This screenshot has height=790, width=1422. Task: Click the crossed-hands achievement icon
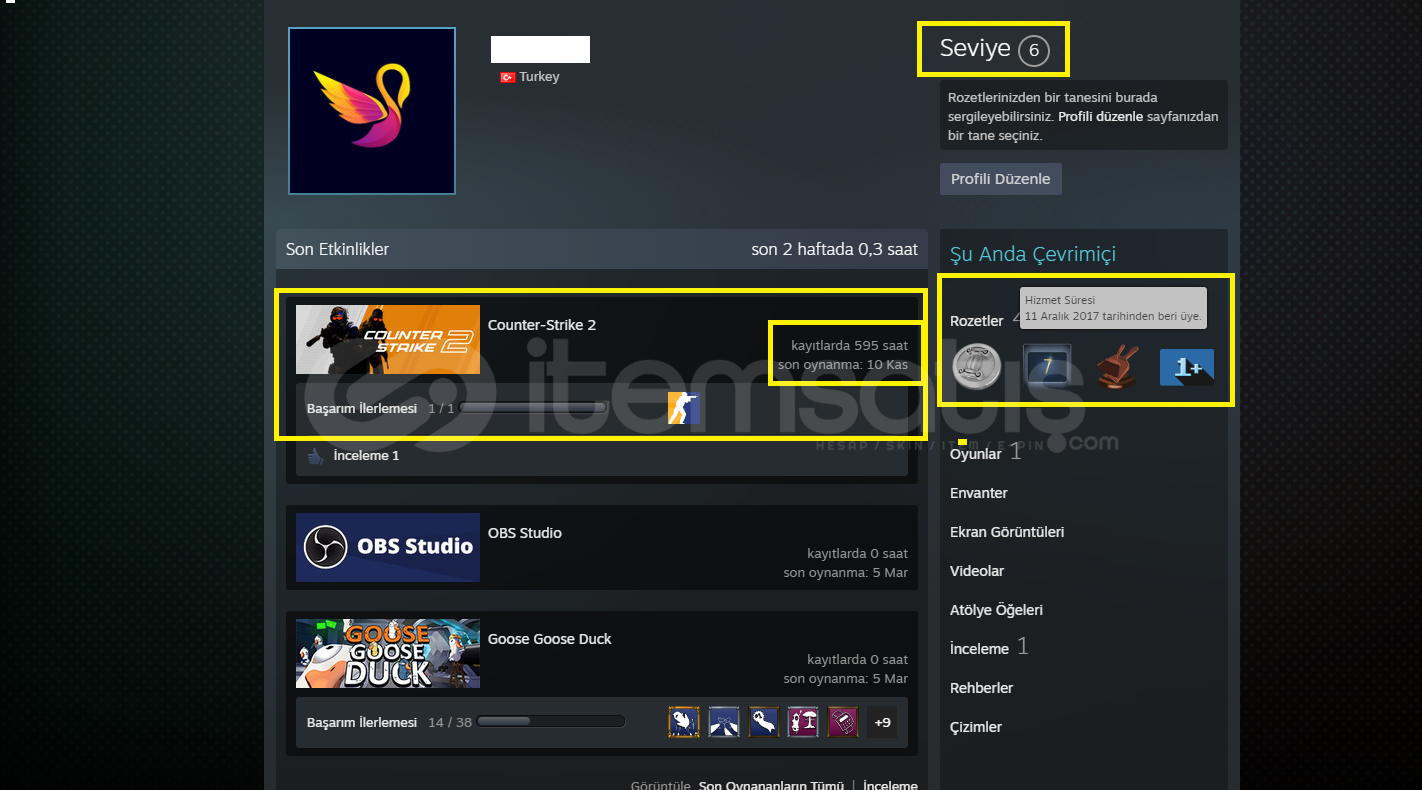click(x=724, y=722)
